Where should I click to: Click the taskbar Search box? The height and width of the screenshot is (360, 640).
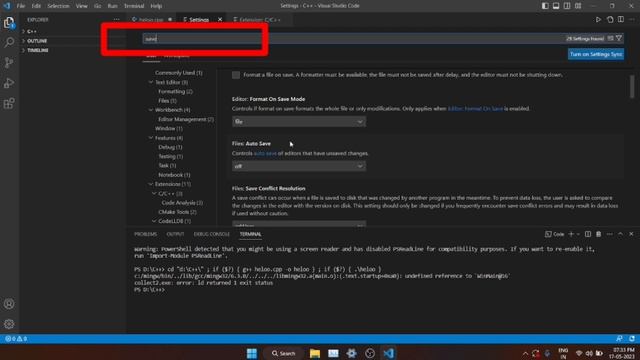coord(283,353)
